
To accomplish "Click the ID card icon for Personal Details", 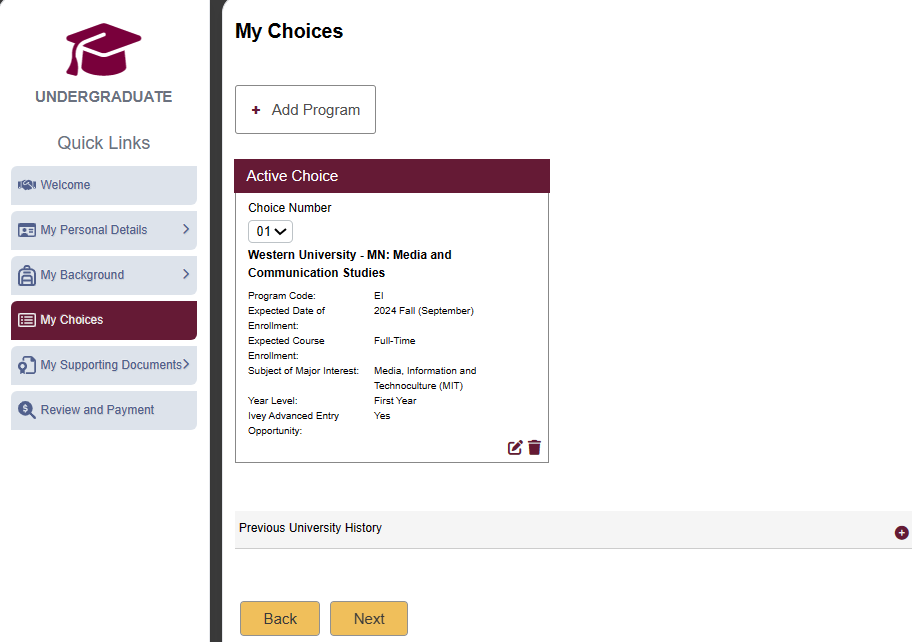I will [27, 230].
